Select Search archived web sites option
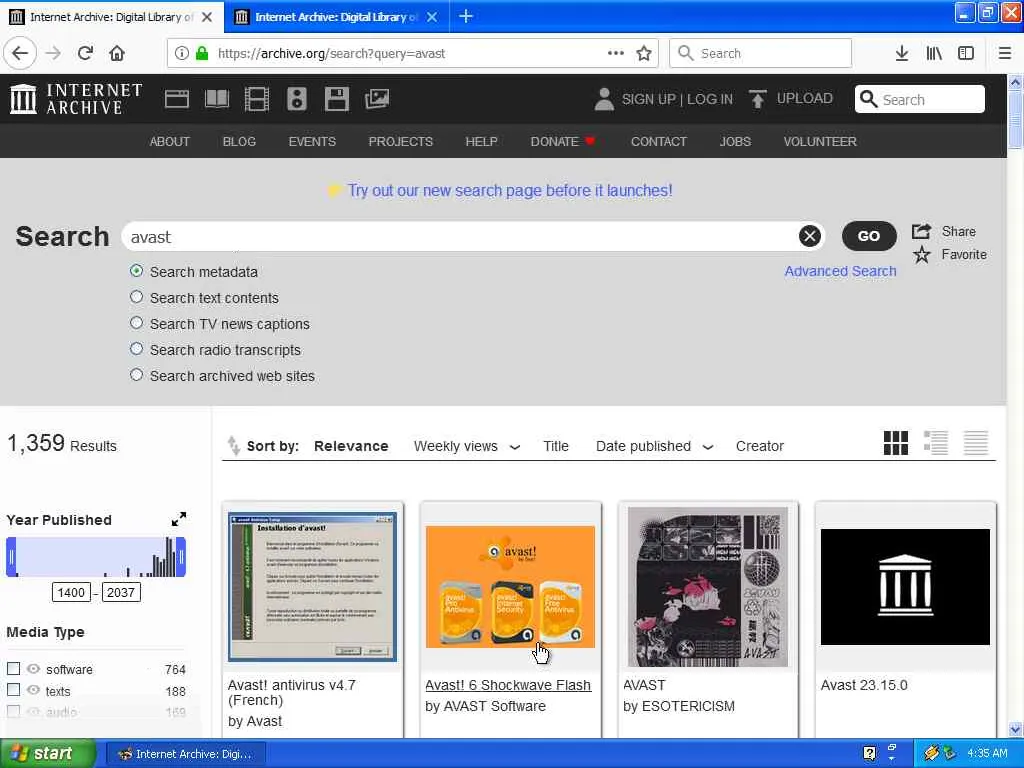The image size is (1024, 768). [x=136, y=375]
